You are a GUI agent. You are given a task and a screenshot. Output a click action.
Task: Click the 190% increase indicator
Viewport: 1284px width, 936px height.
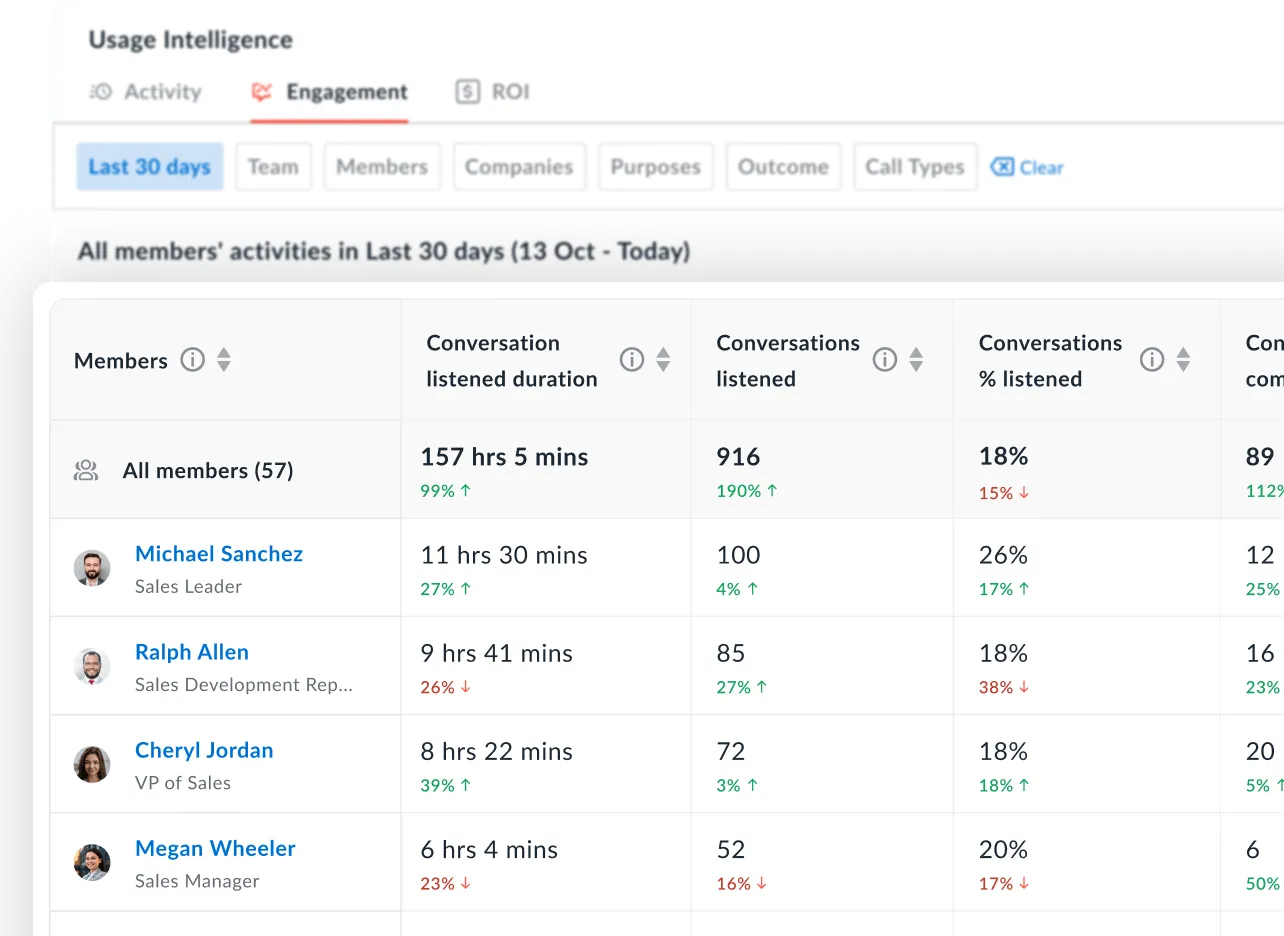pos(747,491)
